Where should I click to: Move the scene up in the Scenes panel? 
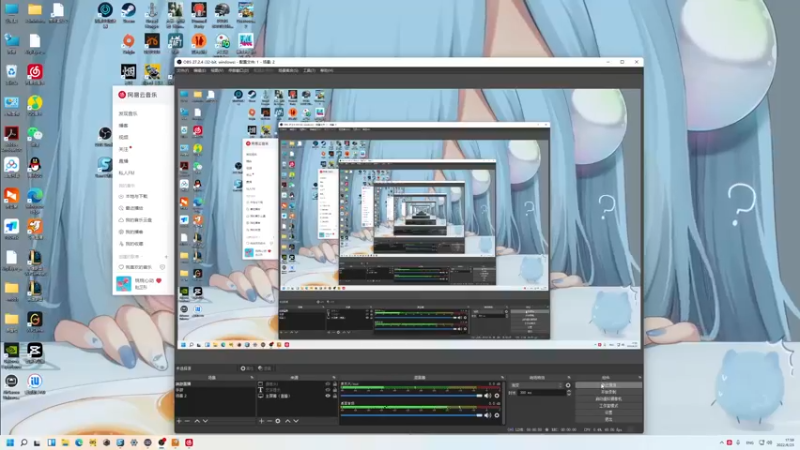[197, 421]
